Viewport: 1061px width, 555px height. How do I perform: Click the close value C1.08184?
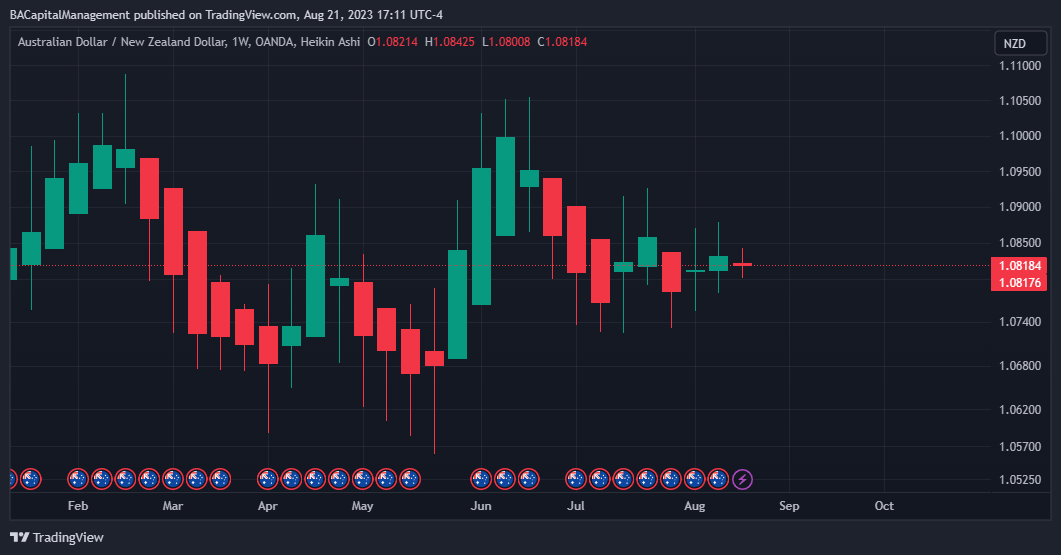coord(562,42)
